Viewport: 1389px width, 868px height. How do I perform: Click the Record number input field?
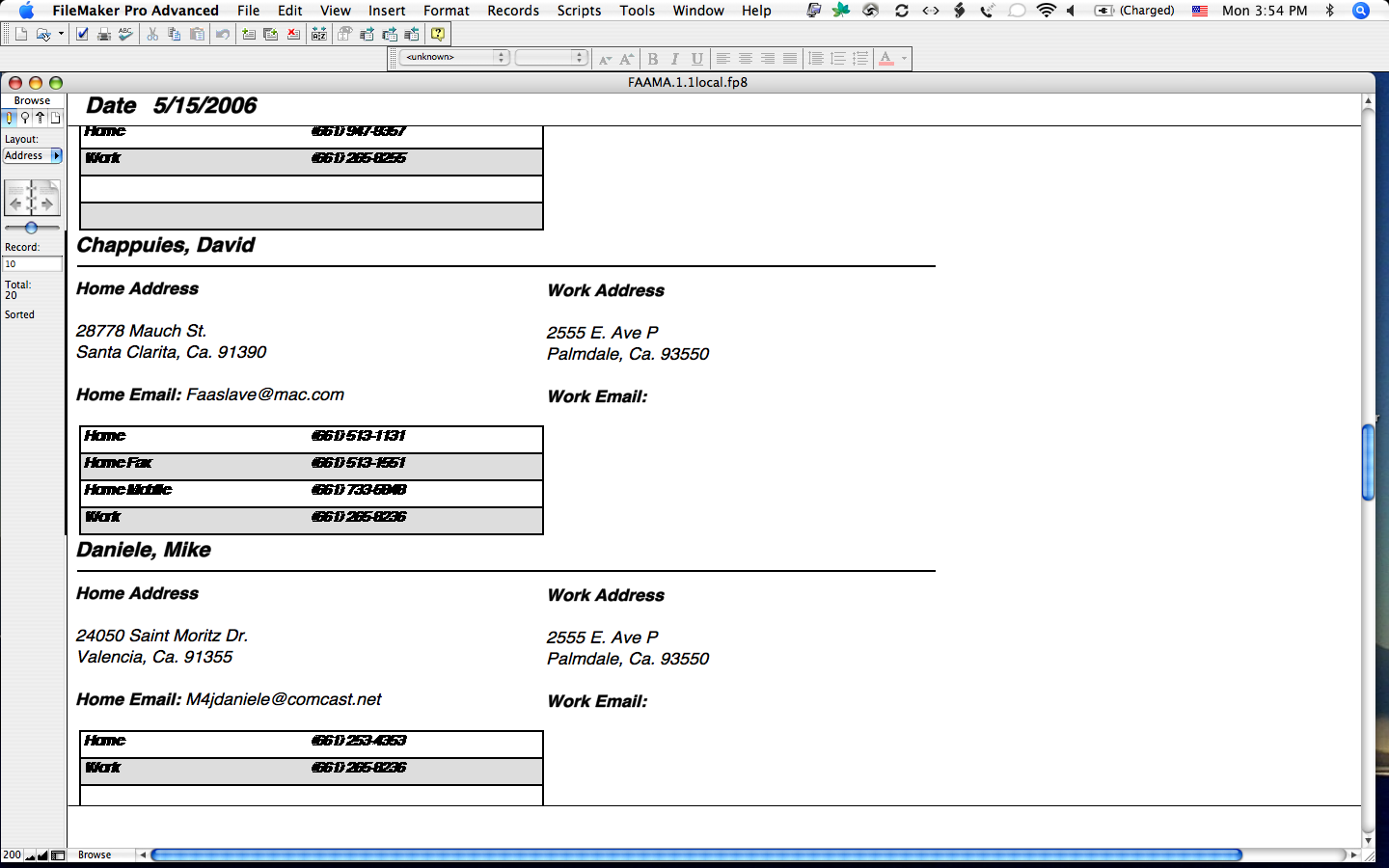(33, 263)
